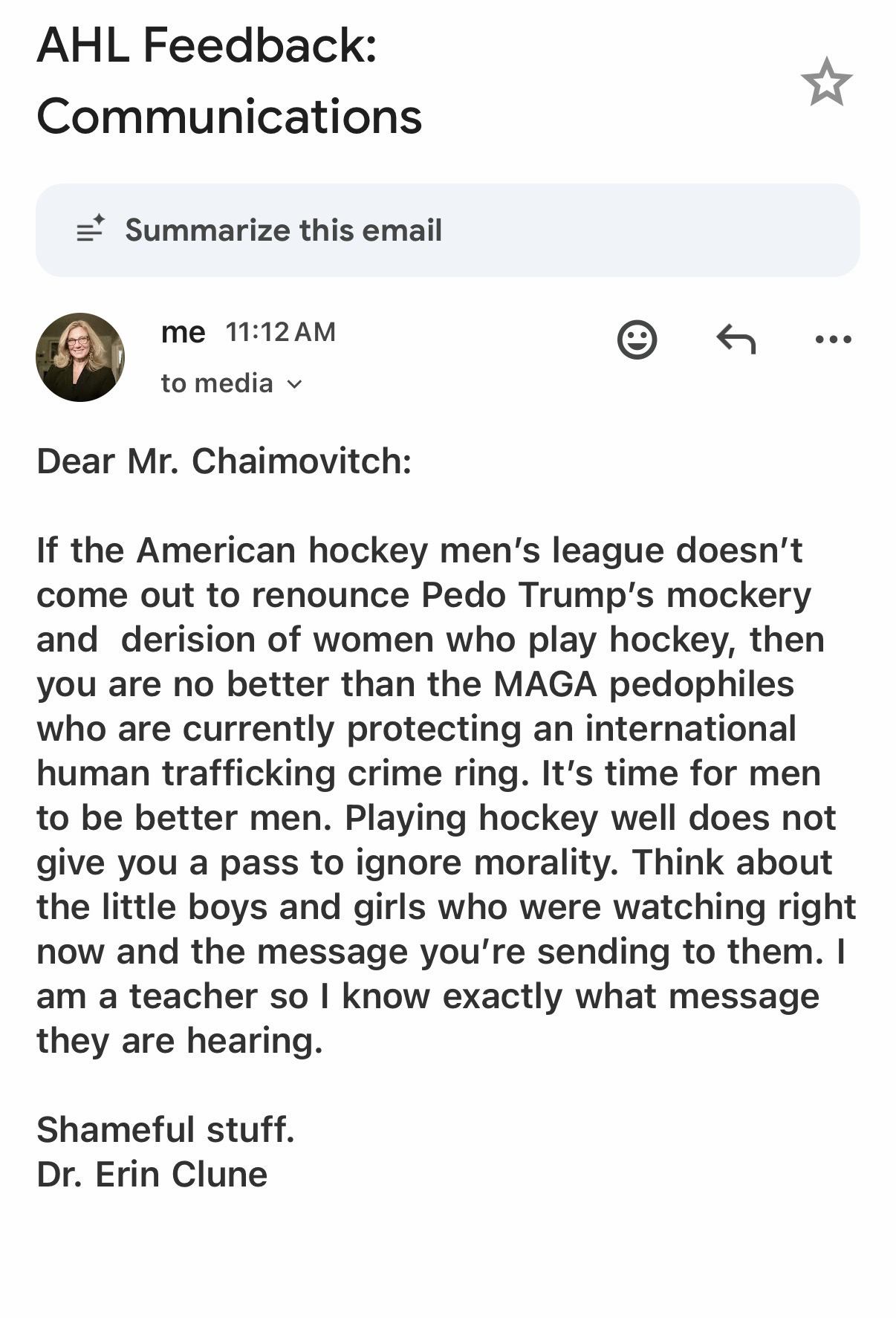Select the "AHL Feedback:" subject line
896x1318 pixels.
207,45
